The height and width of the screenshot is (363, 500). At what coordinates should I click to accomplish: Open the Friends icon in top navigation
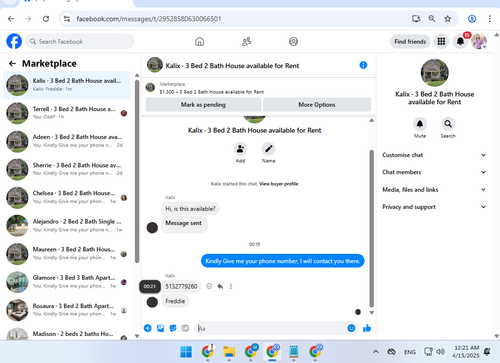[x=246, y=42]
